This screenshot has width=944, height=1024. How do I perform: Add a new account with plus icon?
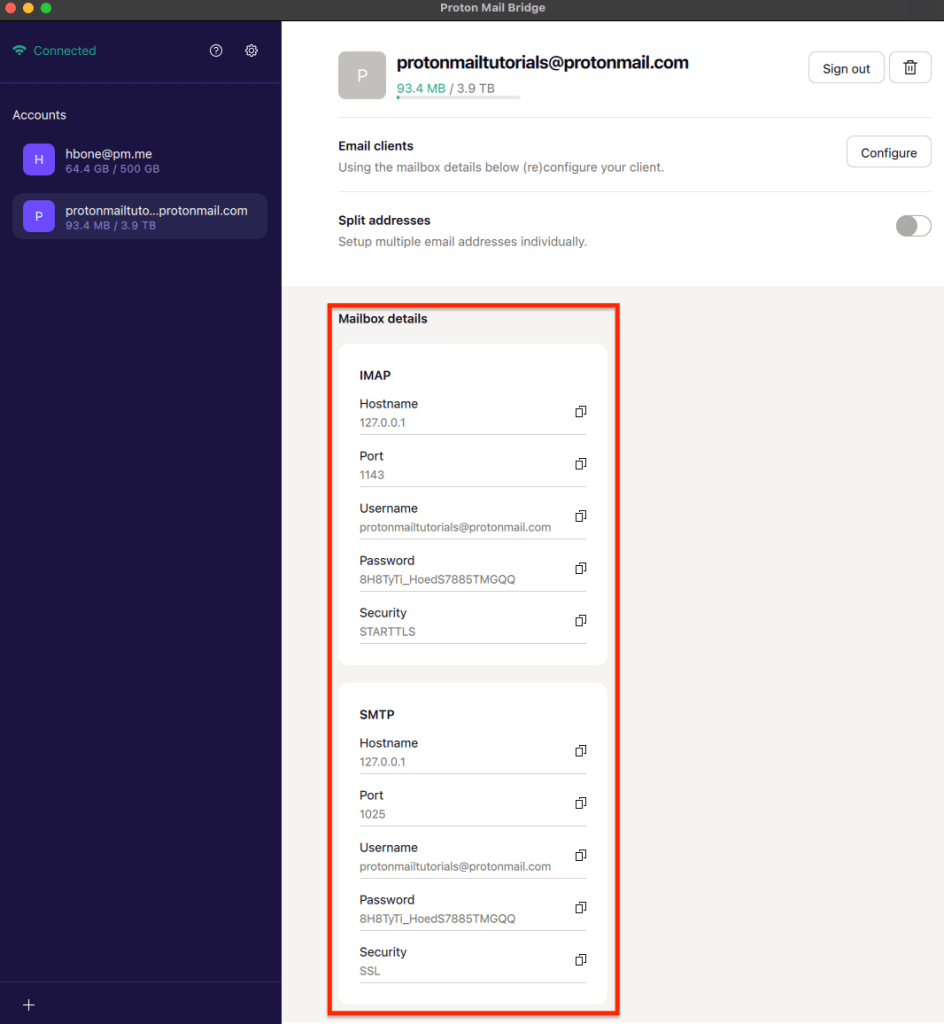29,1004
